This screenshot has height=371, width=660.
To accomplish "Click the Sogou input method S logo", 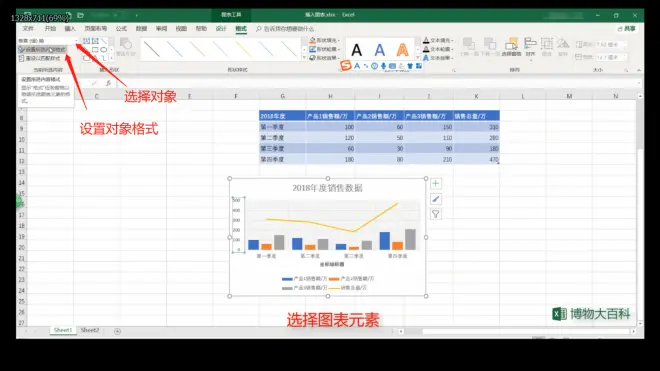I will [x=346, y=66].
